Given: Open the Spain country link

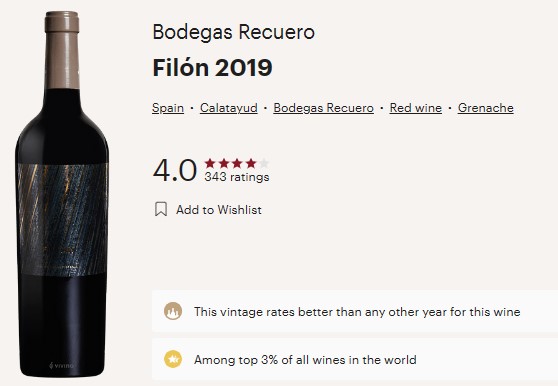Looking at the screenshot, I should click(x=168, y=108).
